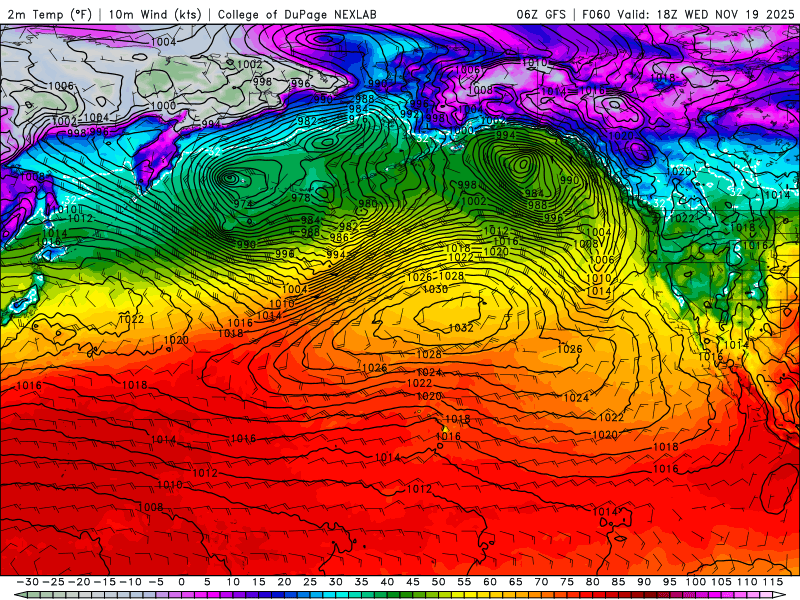The height and width of the screenshot is (600, 800).
Task: Click the 45 value on the color scale
Action: (413, 582)
